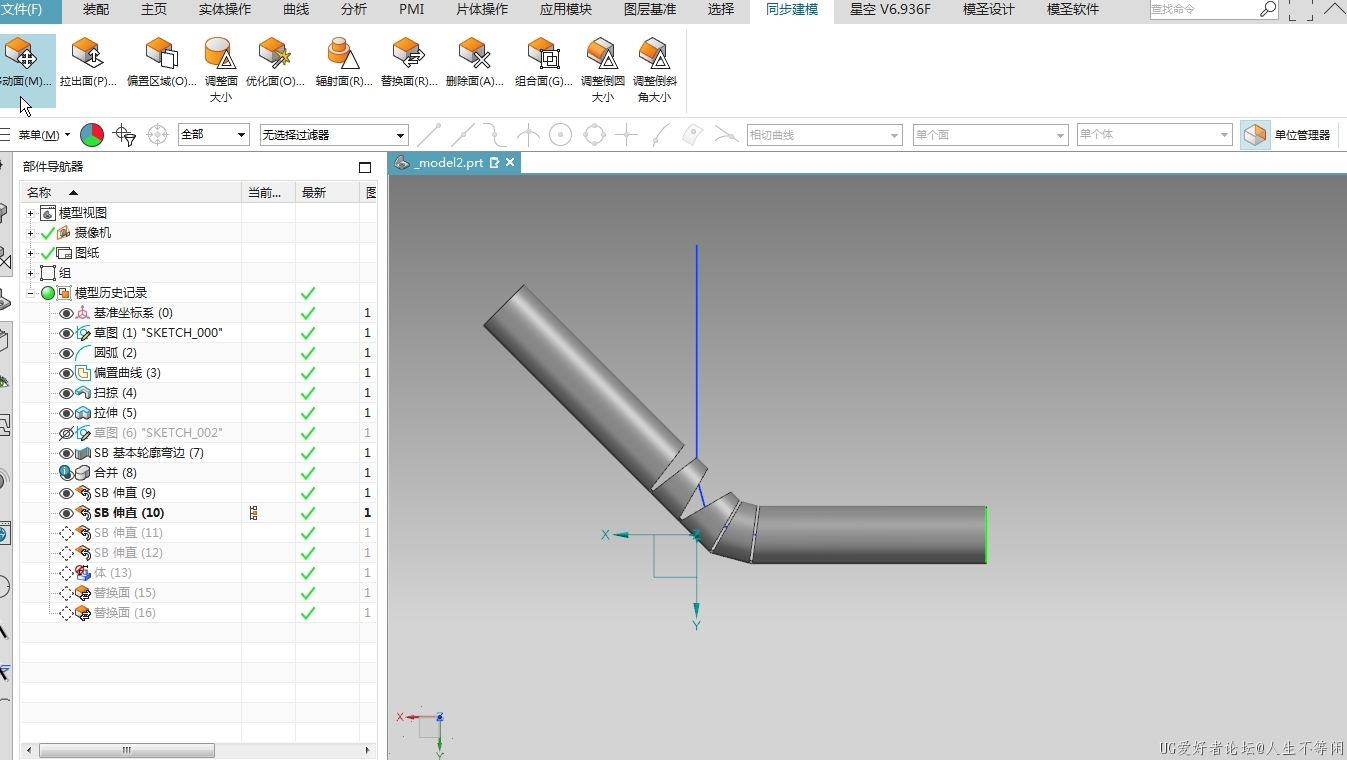Toggle visibility eye of 草图 (1) SKETCH_000

tap(66, 333)
